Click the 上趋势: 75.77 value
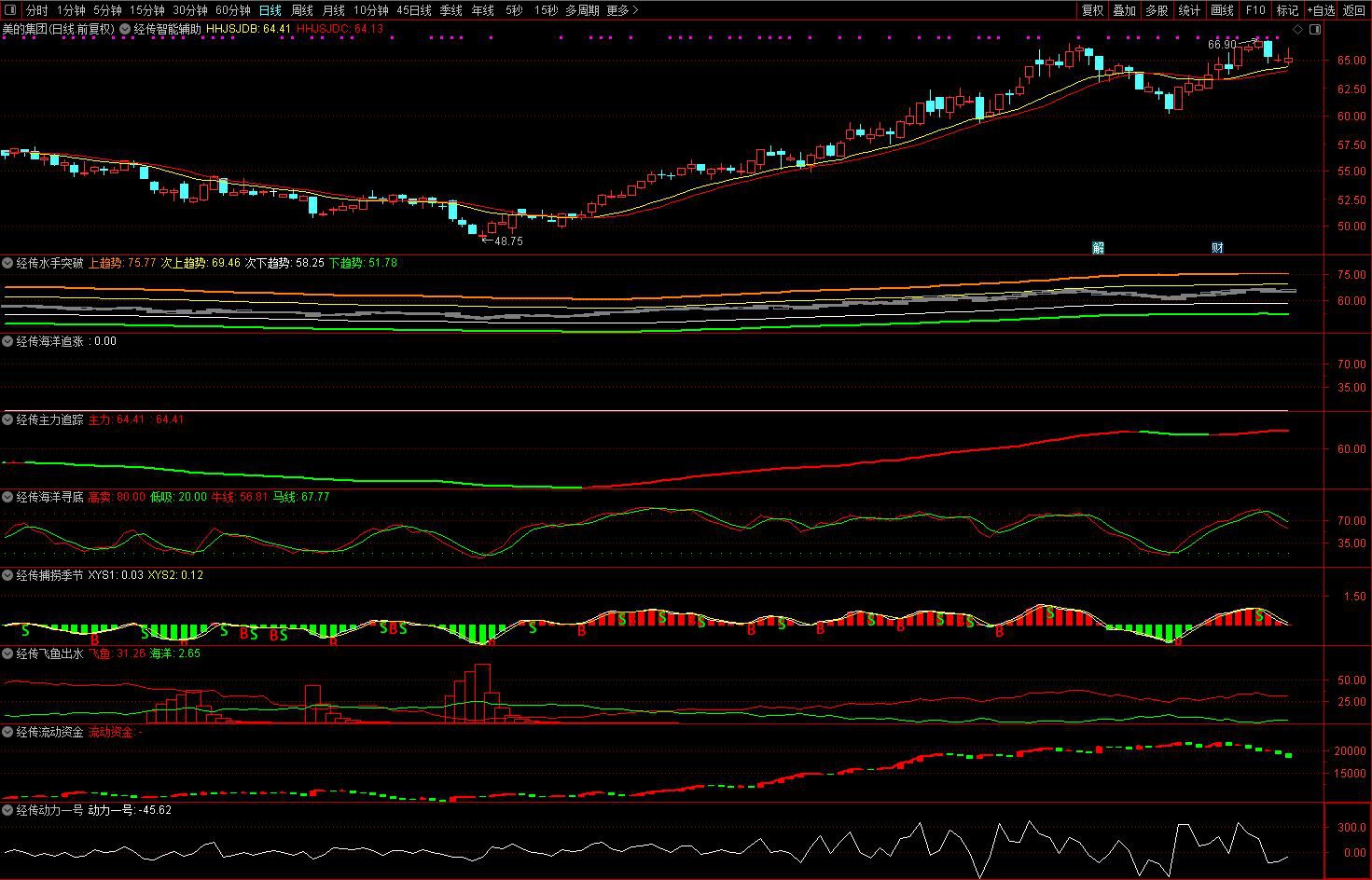This screenshot has height=880, width=1372. [x=122, y=263]
